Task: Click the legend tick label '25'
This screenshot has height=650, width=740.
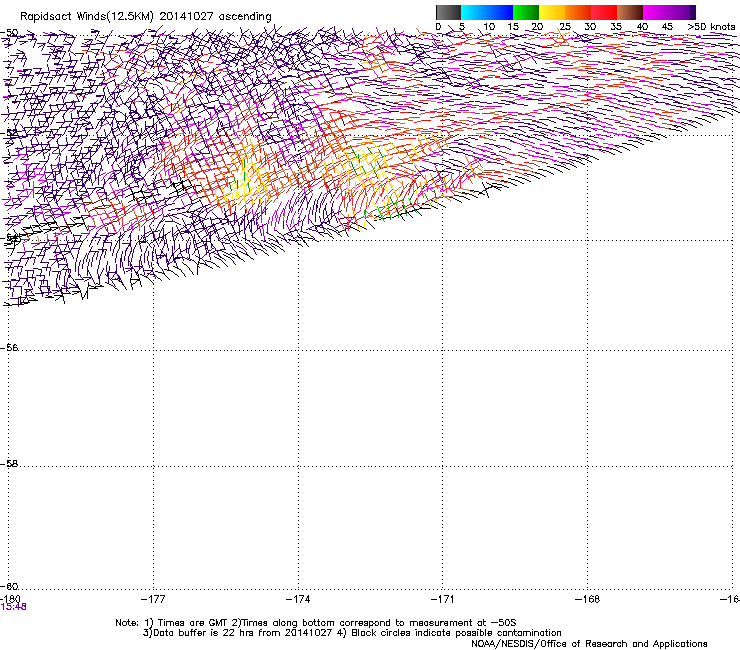Action: point(565,27)
